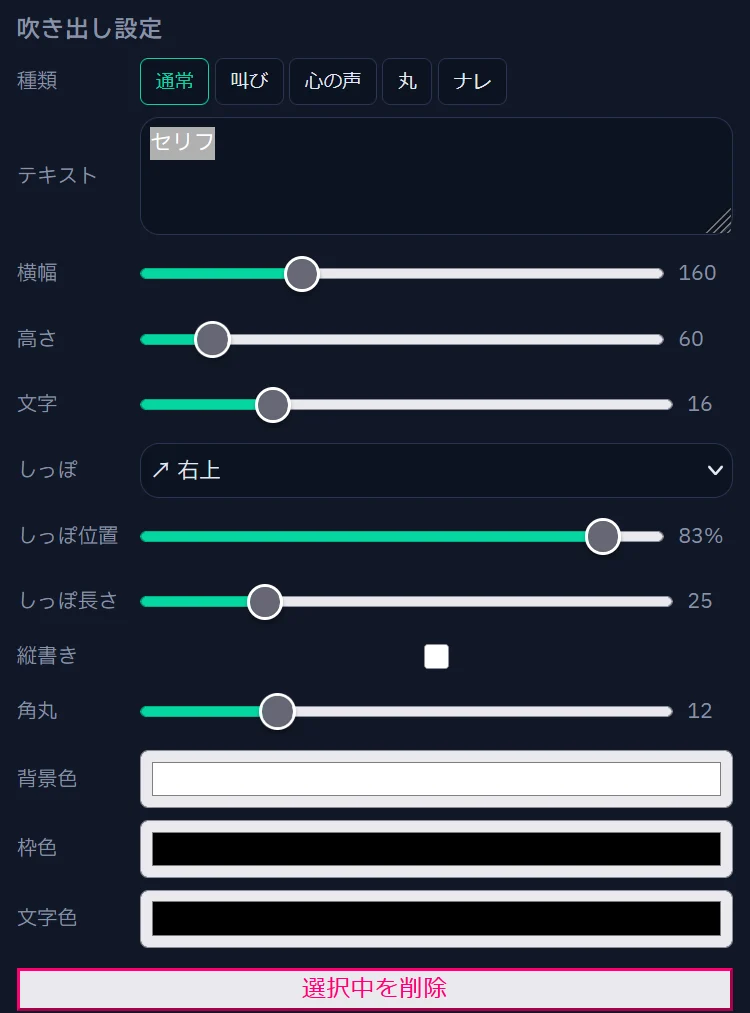Switch bubble type to 丸
This screenshot has height=1013, width=750.
point(407,81)
